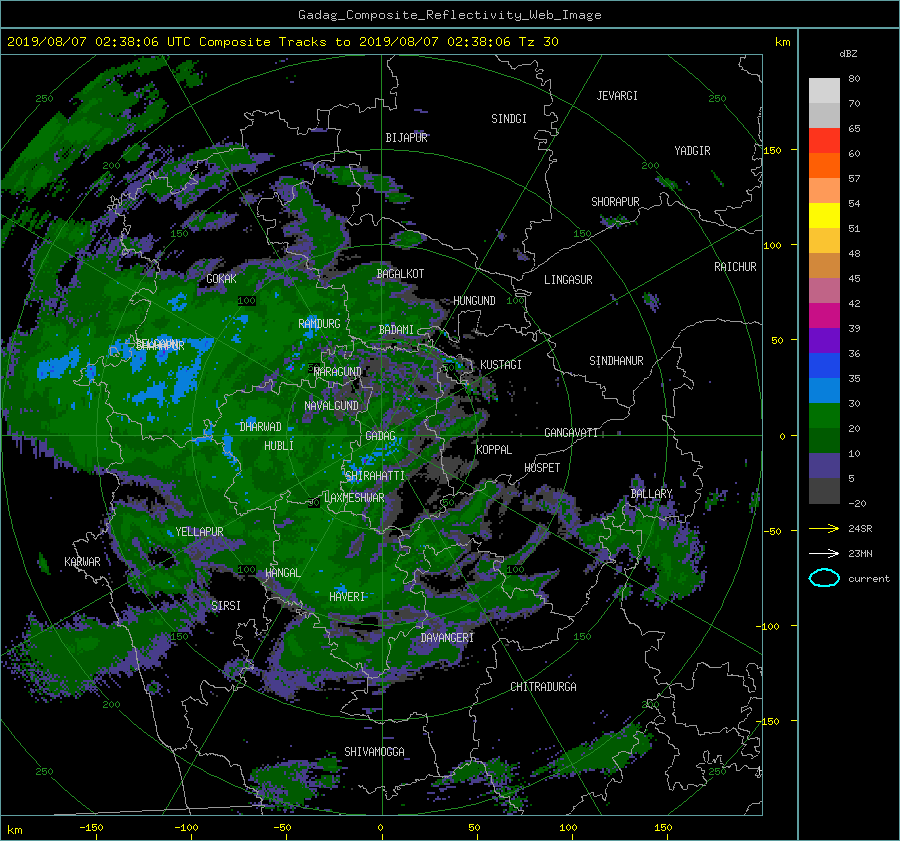Click the 'current' legend text

[868, 579]
